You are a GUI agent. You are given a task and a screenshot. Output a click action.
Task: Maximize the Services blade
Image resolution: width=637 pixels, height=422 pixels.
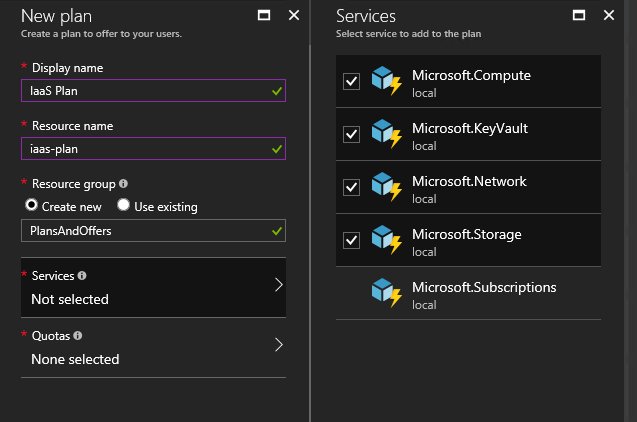click(579, 15)
